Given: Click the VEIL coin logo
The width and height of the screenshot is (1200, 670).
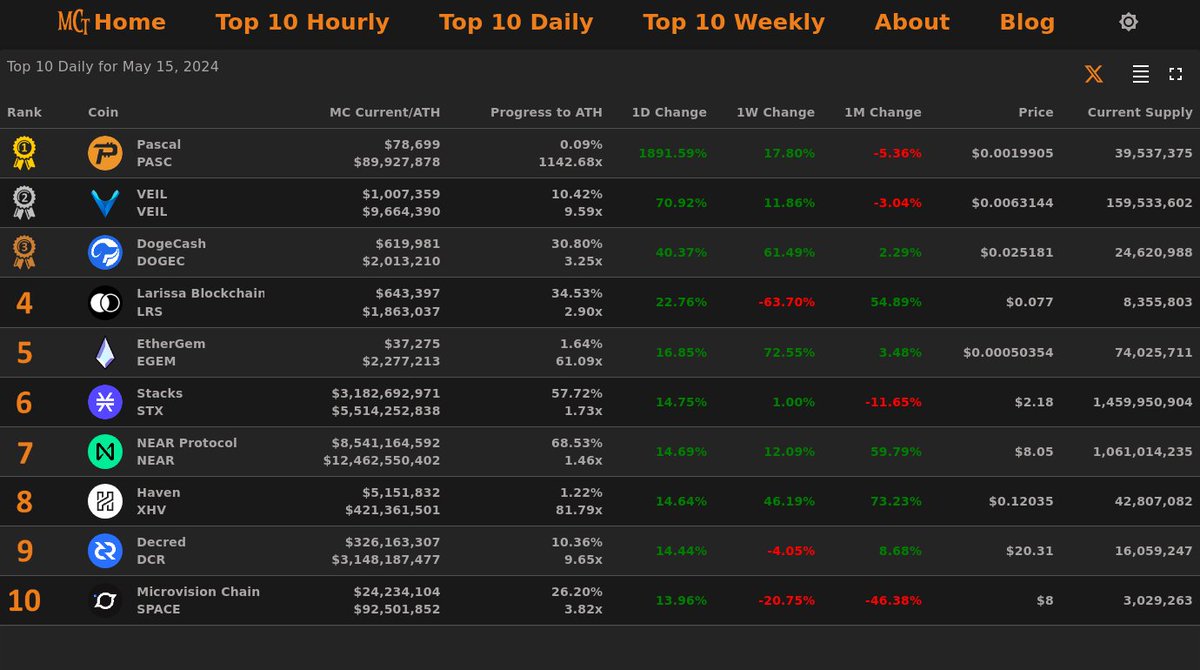Looking at the screenshot, I should pyautogui.click(x=105, y=203).
